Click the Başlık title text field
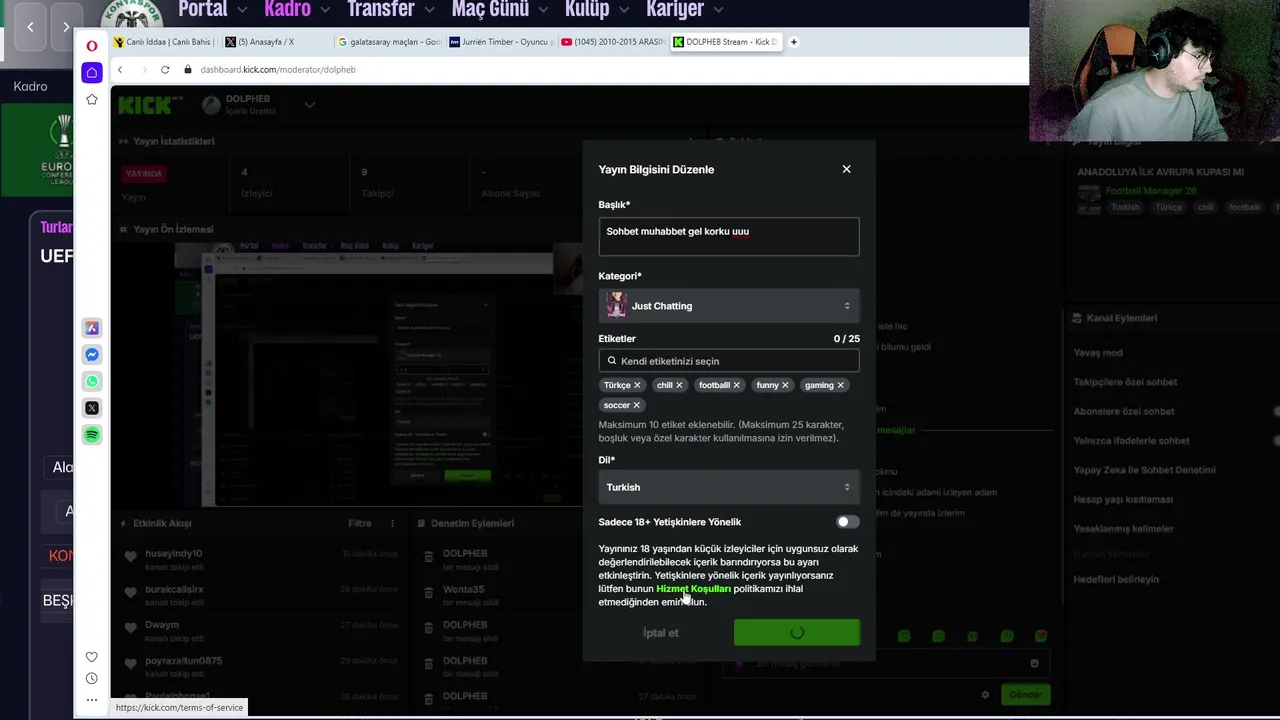 click(728, 236)
